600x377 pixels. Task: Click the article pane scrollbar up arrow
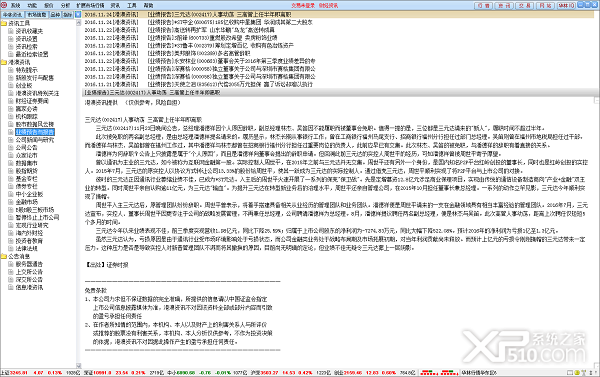pos(596,101)
